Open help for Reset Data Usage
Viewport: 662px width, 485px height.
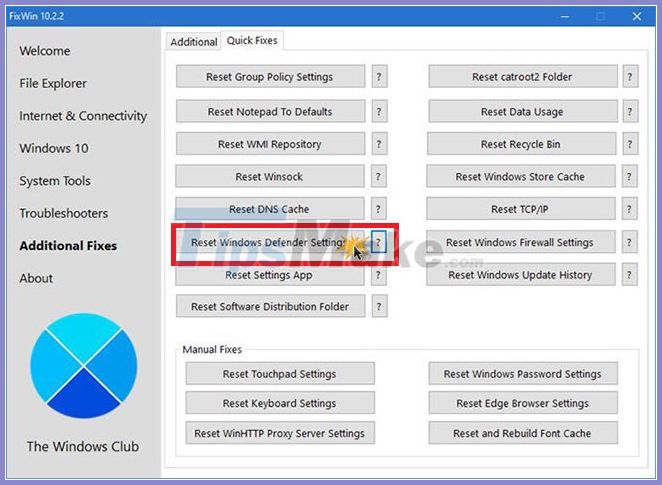coord(630,111)
